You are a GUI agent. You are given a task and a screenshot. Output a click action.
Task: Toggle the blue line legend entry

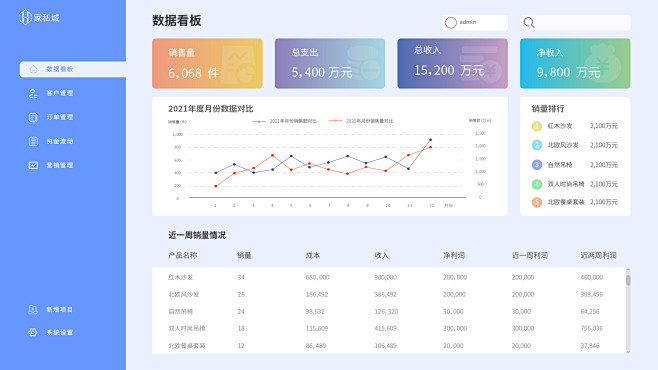coord(284,121)
